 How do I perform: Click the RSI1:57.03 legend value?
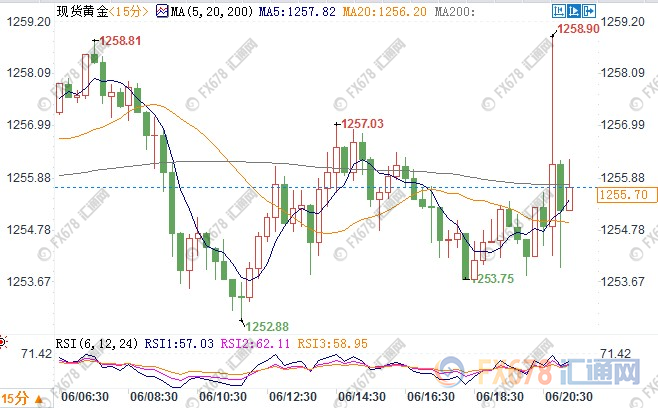(181, 342)
